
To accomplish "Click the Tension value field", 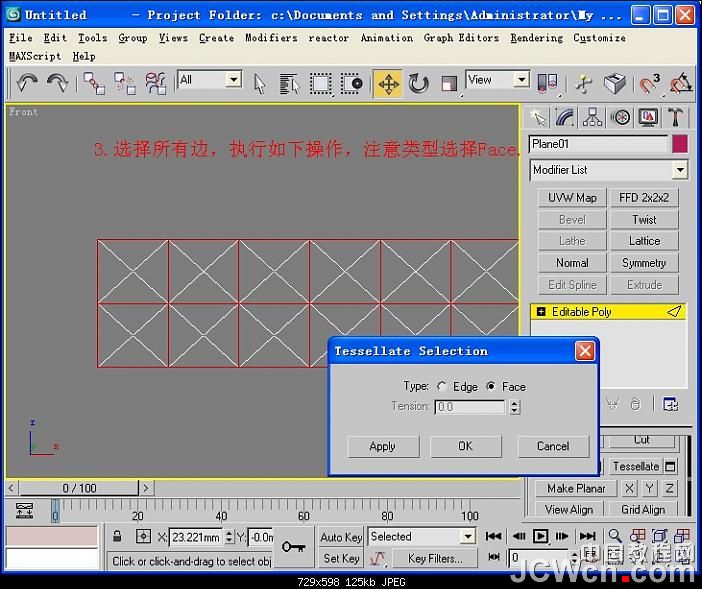I will click(470, 407).
